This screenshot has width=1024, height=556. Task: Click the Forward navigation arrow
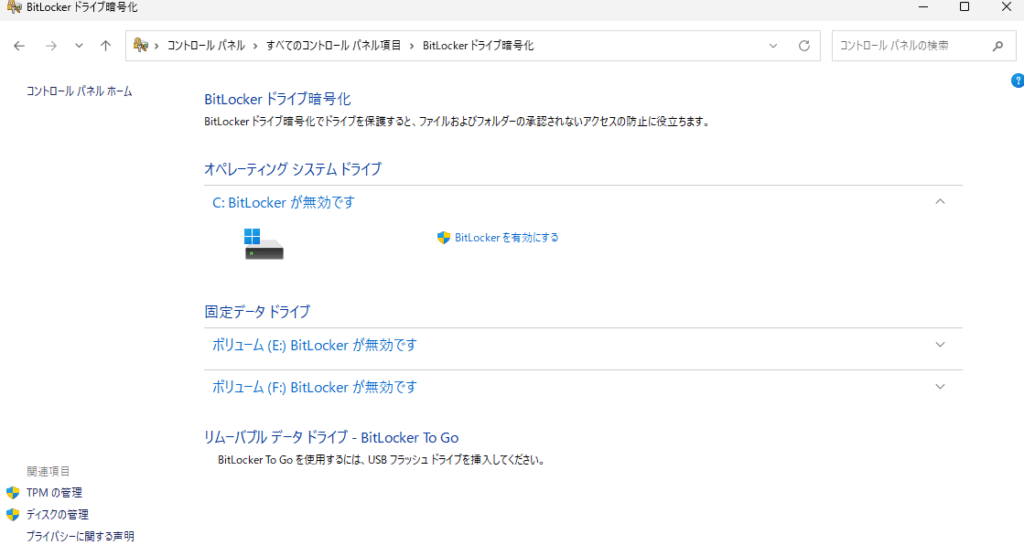click(51, 46)
